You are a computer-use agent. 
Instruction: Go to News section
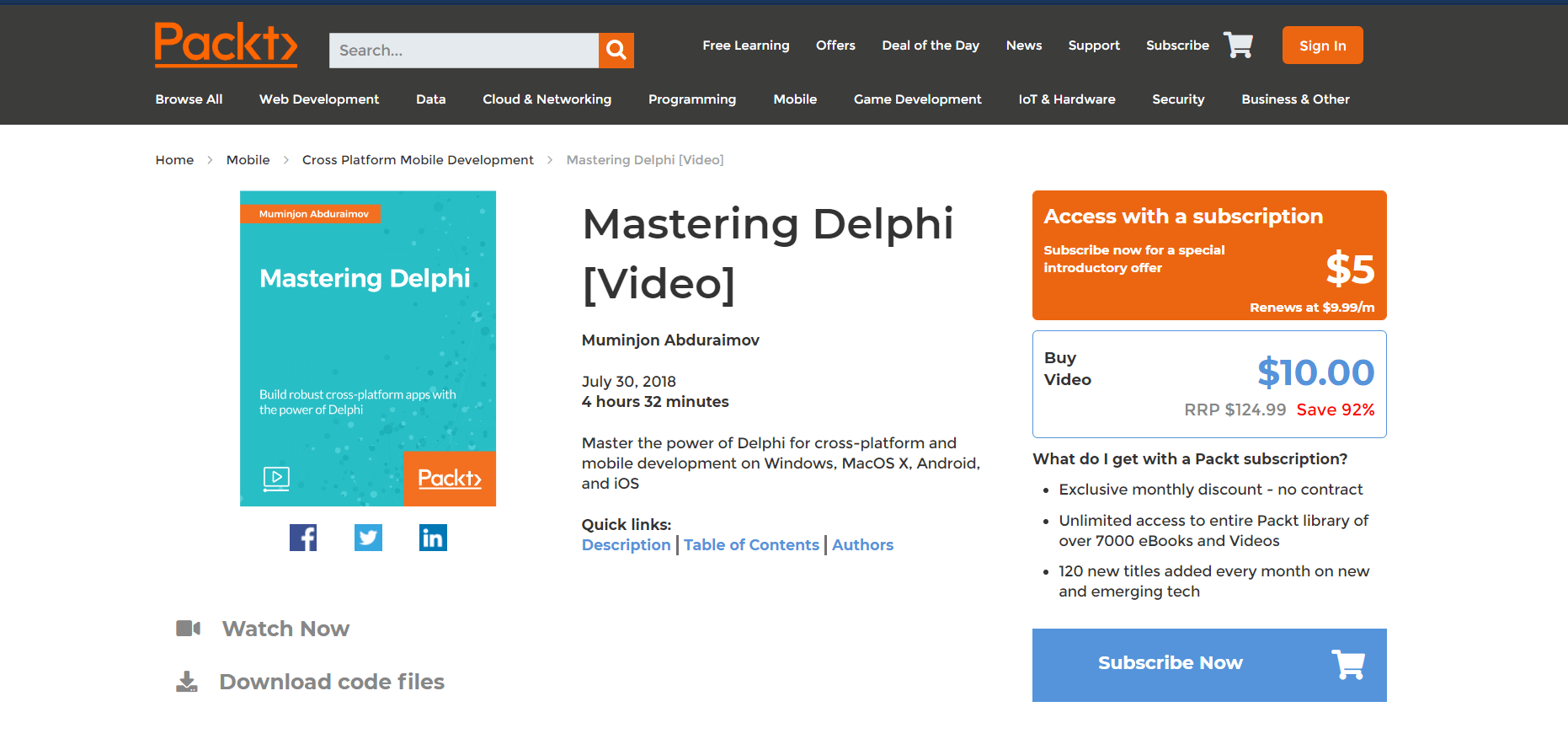point(1024,46)
